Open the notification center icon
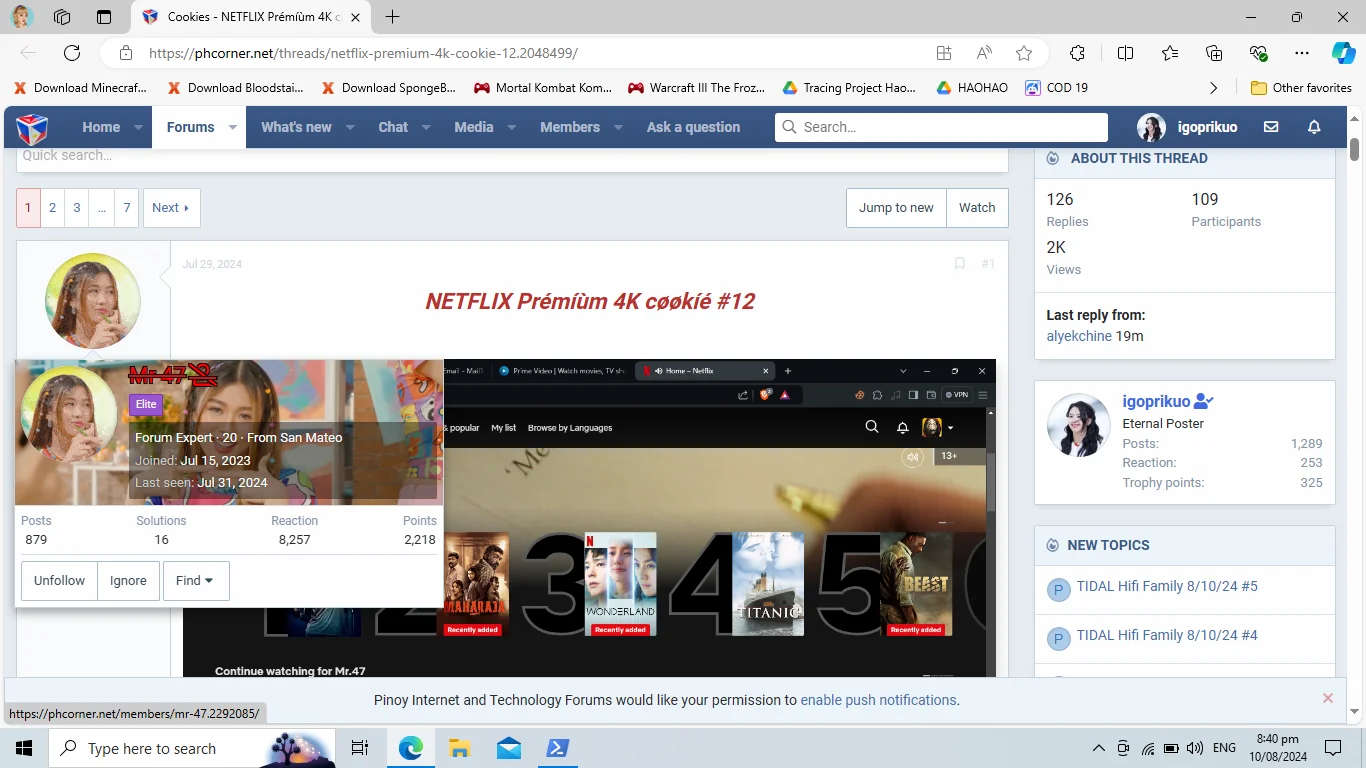Screen dimensions: 1366x768 (x=1333, y=748)
